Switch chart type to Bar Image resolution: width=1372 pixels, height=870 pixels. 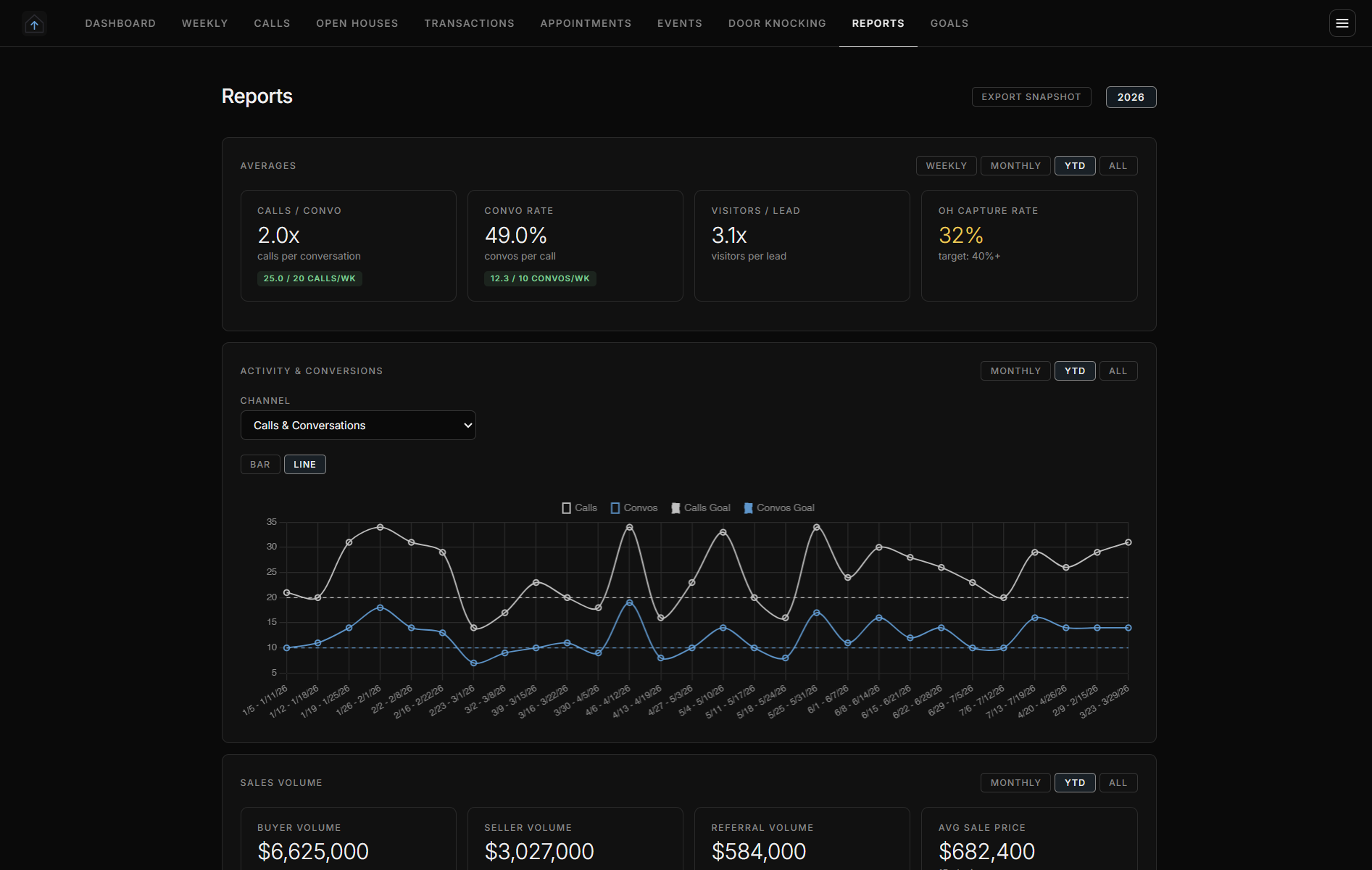(260, 465)
